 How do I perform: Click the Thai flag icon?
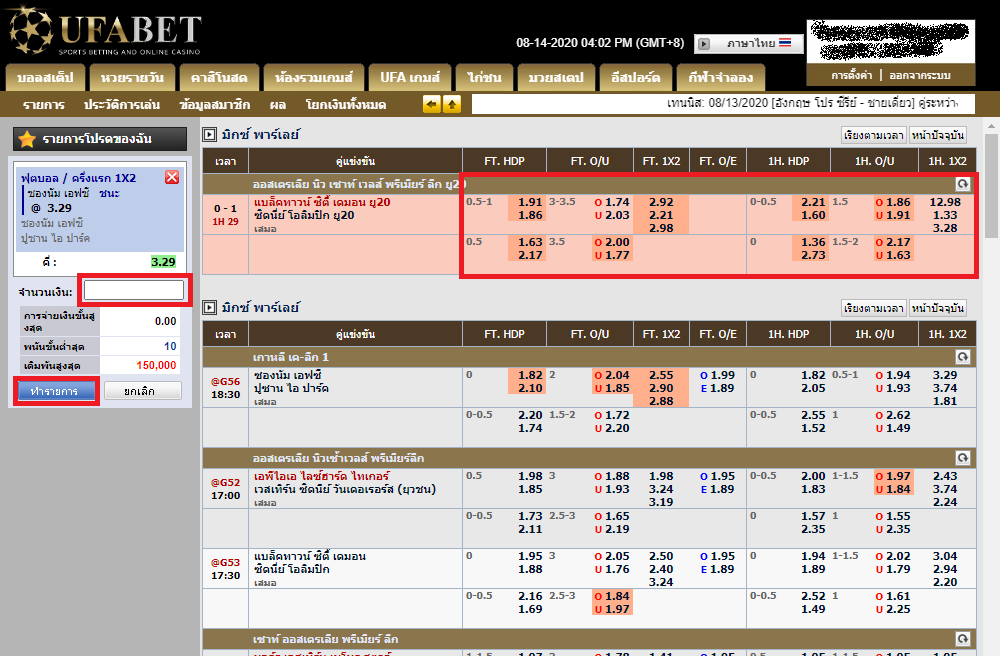tap(785, 43)
